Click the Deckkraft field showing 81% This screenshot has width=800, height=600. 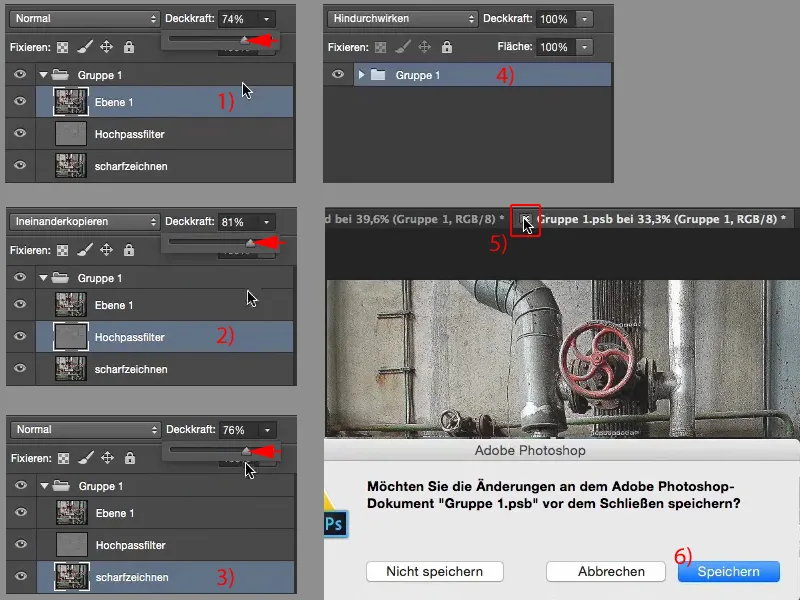click(238, 222)
